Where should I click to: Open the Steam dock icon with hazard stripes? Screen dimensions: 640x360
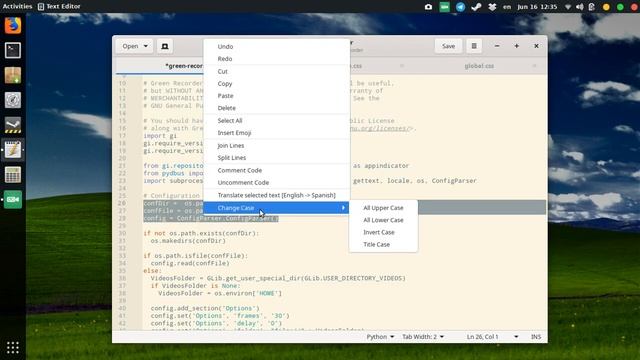(x=13, y=125)
